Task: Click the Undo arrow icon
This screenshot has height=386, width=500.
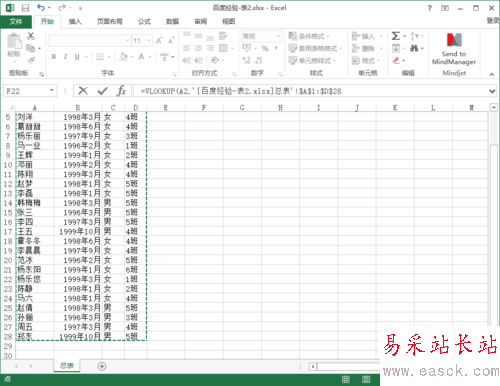Action: click(41, 7)
